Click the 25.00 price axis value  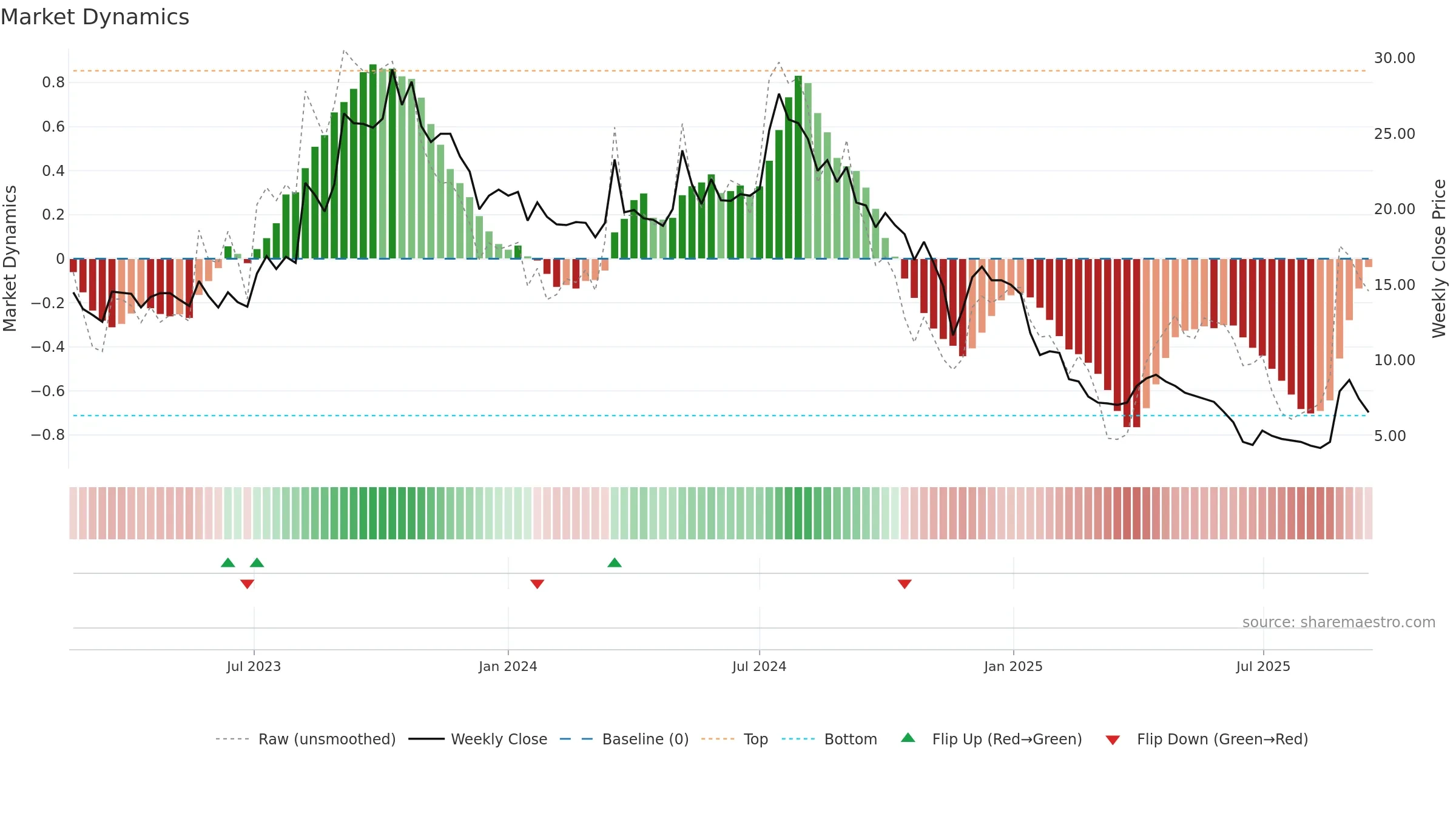click(x=1394, y=133)
